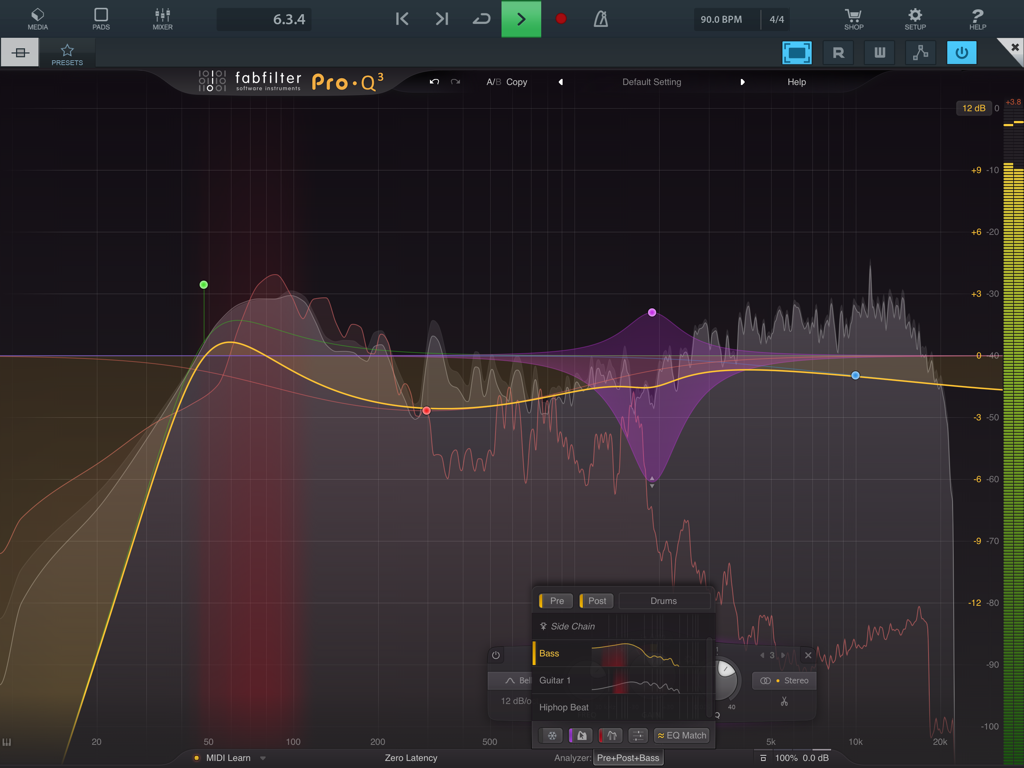Select Guitar 1 from the analyzer source list
Image resolution: width=1024 pixels, height=768 pixels.
(554, 680)
